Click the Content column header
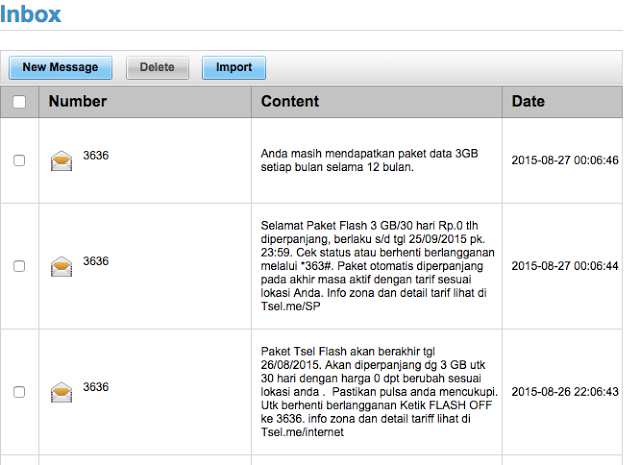This screenshot has height=465, width=640. (x=290, y=101)
